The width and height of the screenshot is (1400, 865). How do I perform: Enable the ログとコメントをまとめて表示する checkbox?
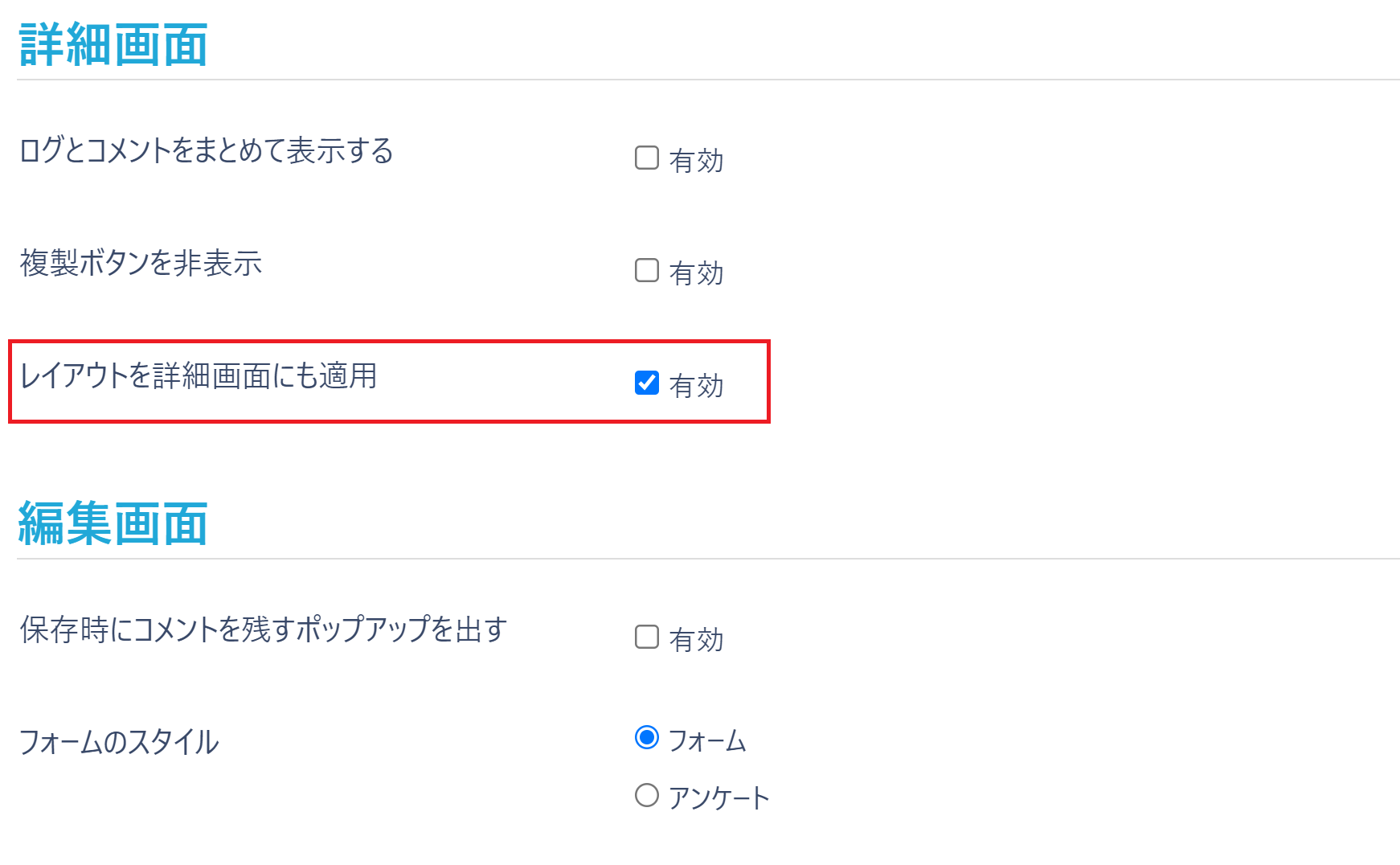point(646,158)
